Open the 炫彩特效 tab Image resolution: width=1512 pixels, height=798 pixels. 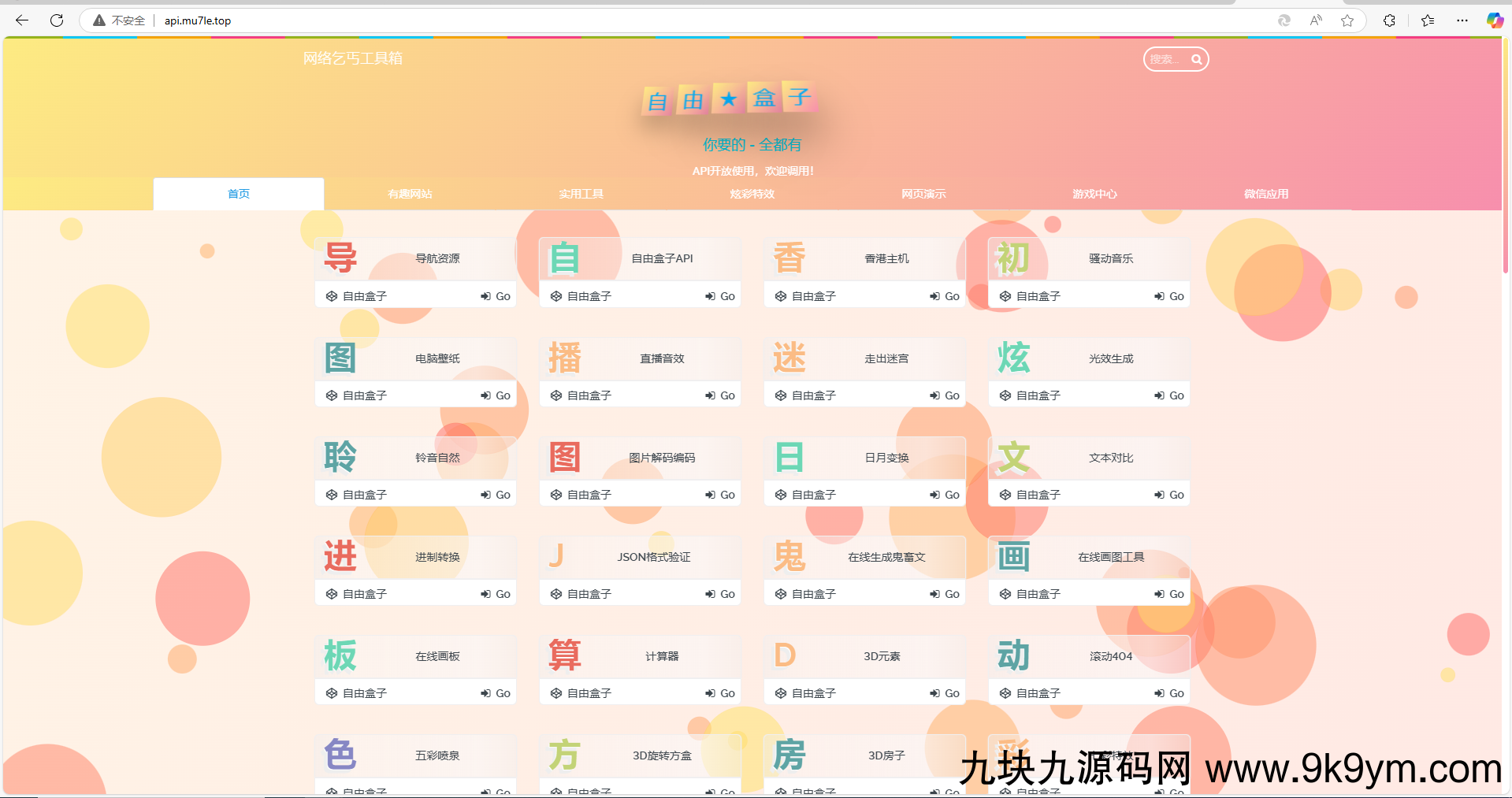[x=752, y=194]
